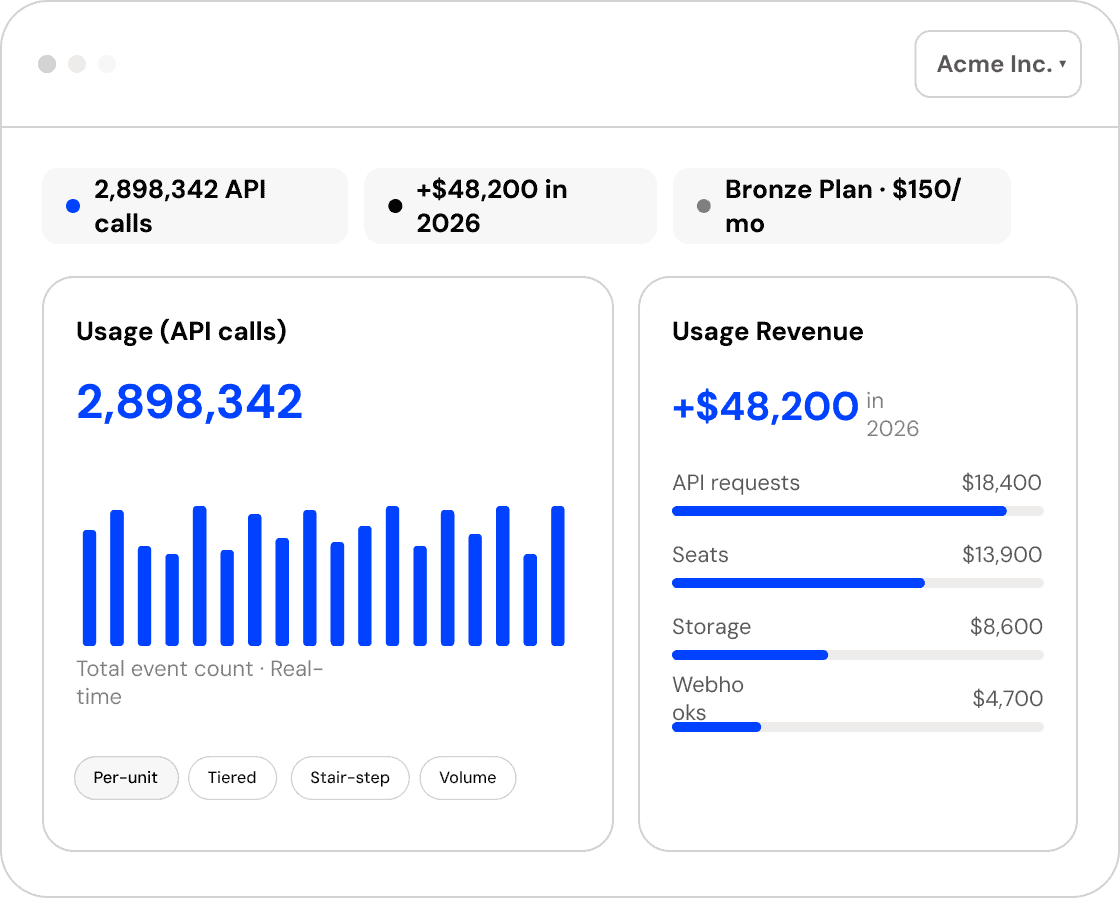Click the $8,600 Storage amount

click(x=1006, y=627)
